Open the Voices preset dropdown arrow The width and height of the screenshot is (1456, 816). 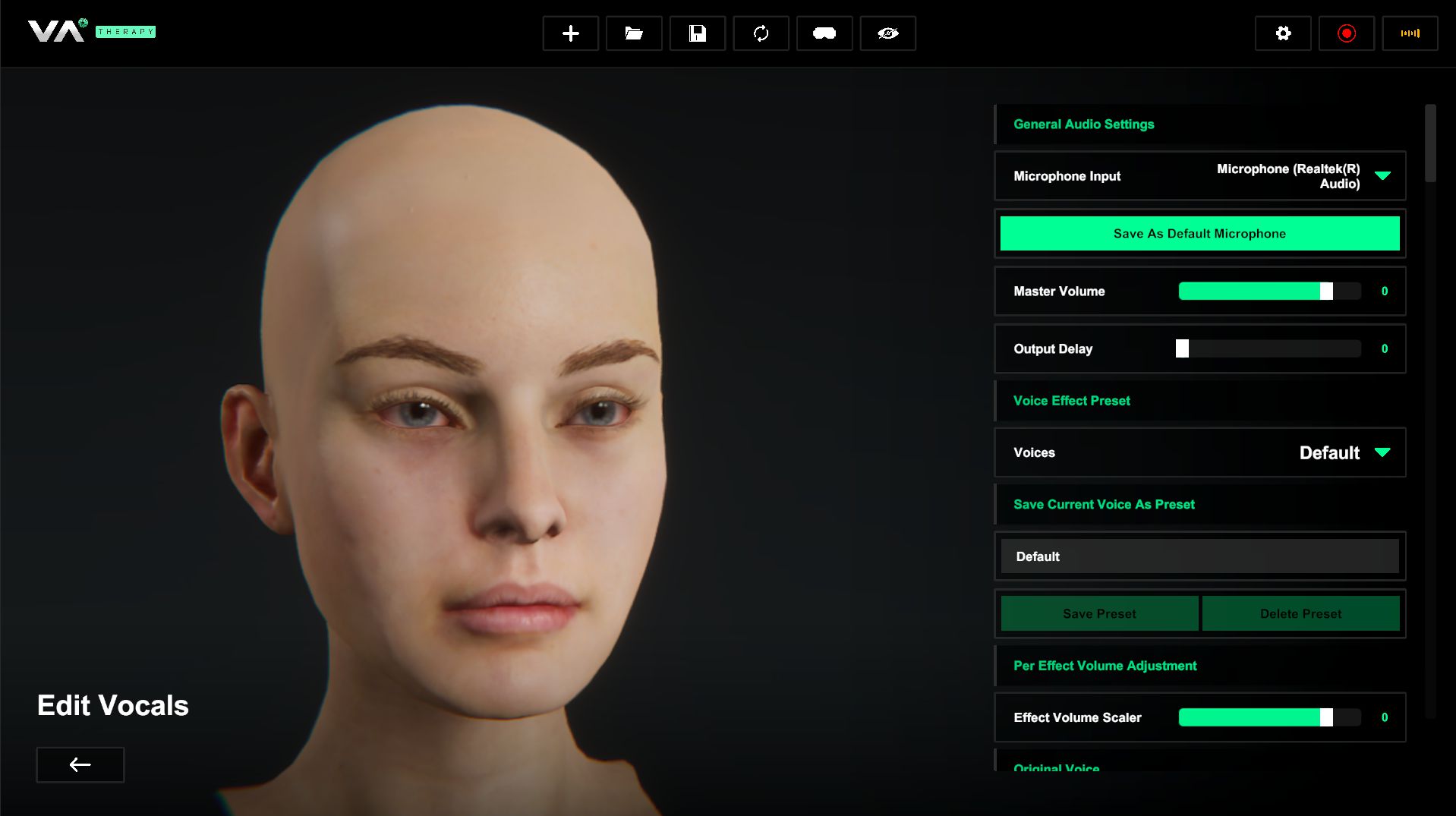click(x=1382, y=452)
